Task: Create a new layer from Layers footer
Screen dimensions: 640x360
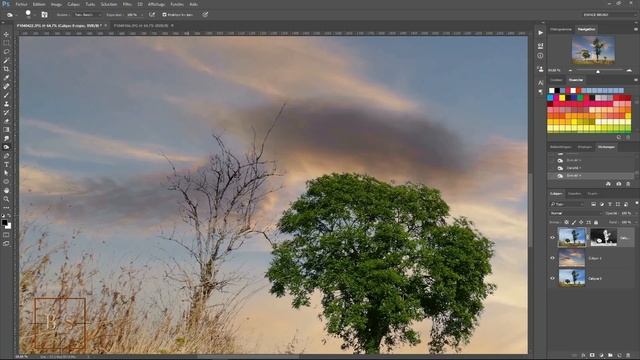Action: 619,356
